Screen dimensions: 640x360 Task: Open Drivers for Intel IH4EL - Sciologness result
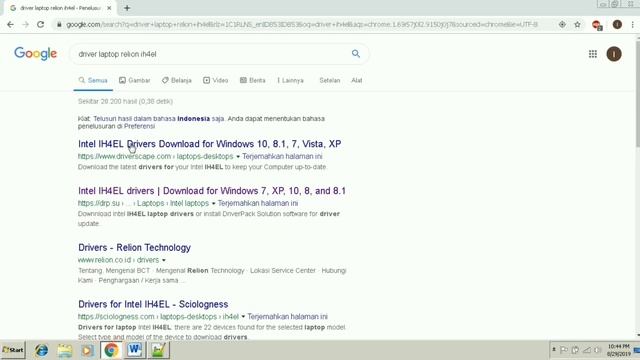(x=153, y=304)
